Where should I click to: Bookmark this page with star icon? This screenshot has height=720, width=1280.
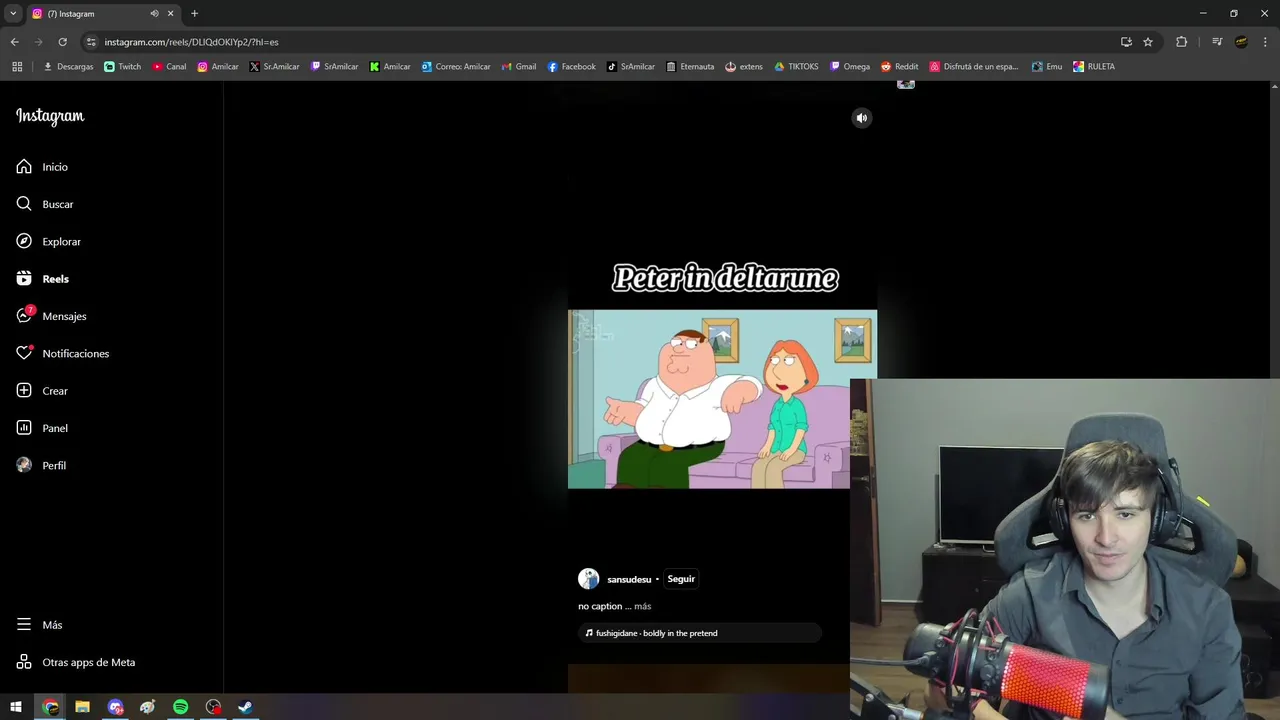coord(1148,42)
